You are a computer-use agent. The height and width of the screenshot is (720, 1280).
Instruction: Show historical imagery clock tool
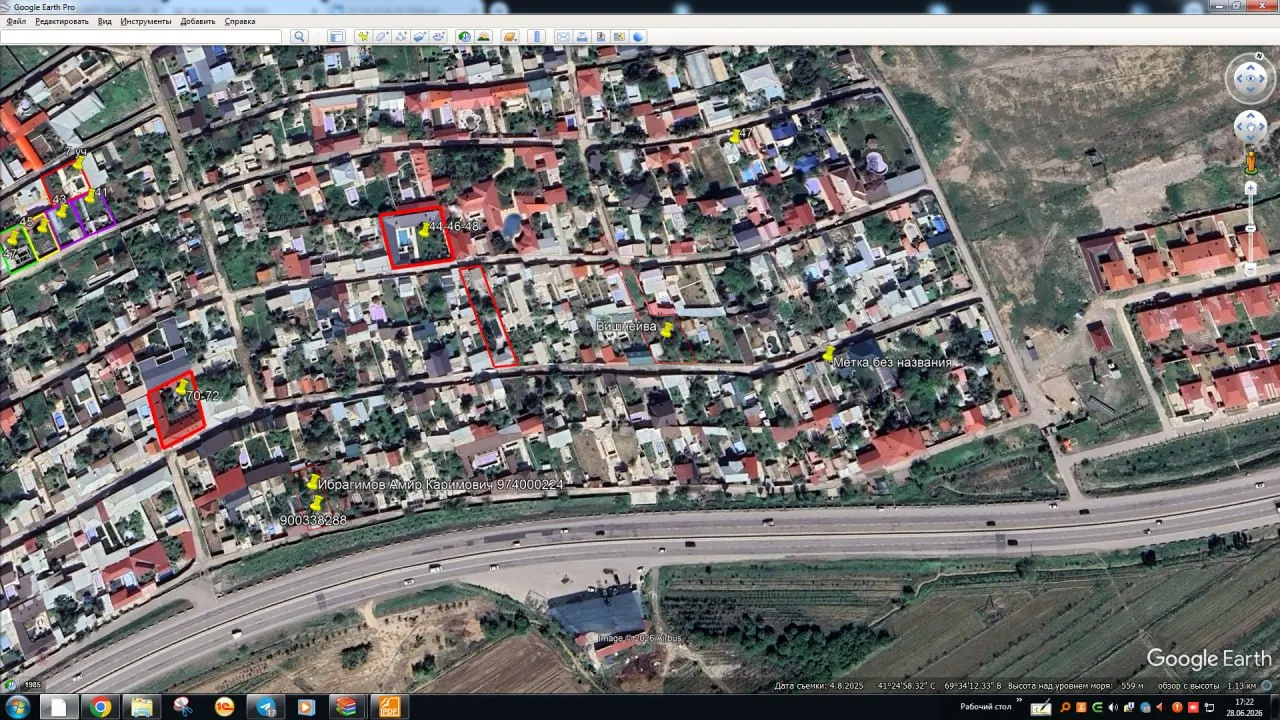point(465,37)
